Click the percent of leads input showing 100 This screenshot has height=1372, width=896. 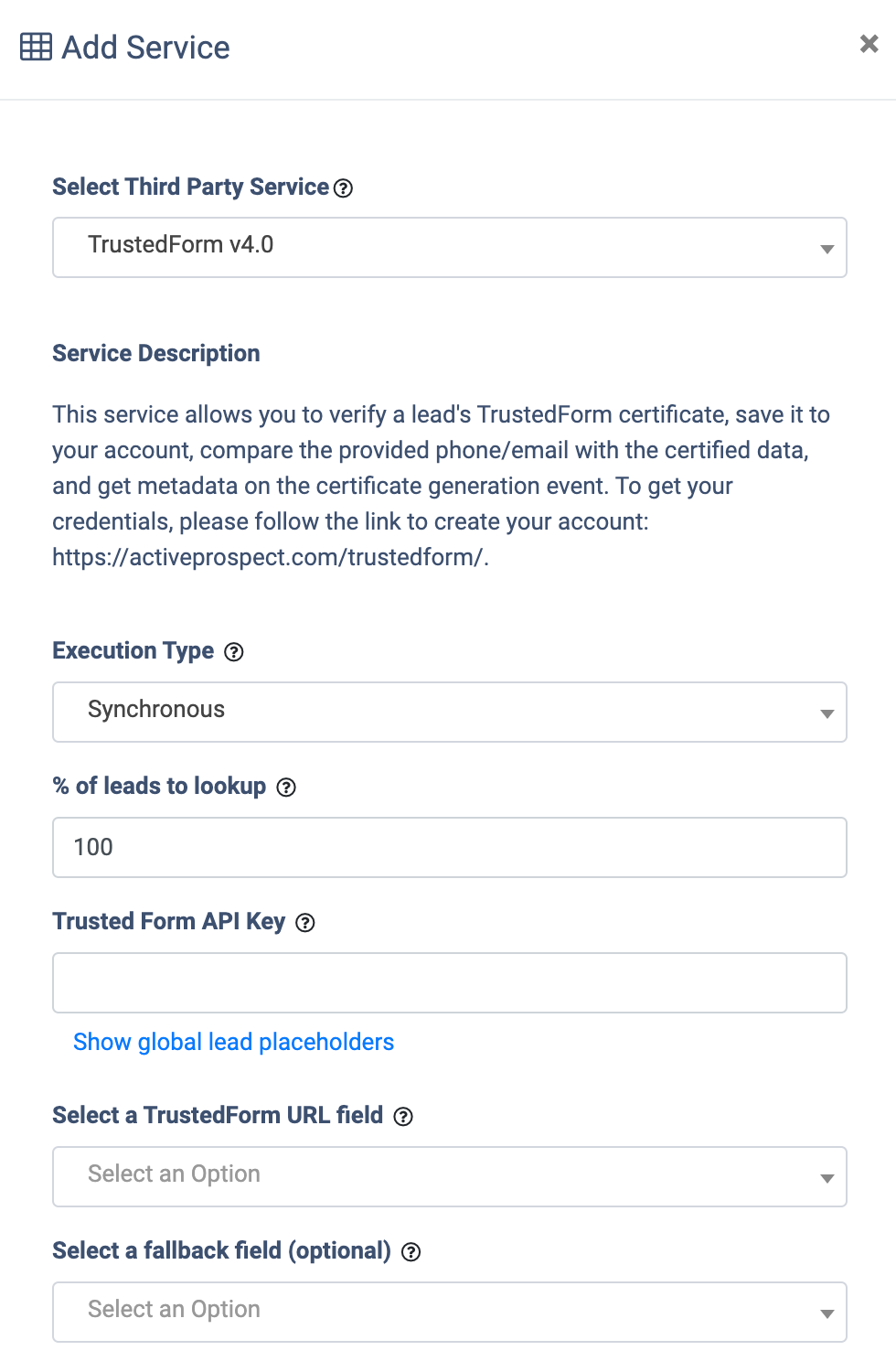click(449, 847)
